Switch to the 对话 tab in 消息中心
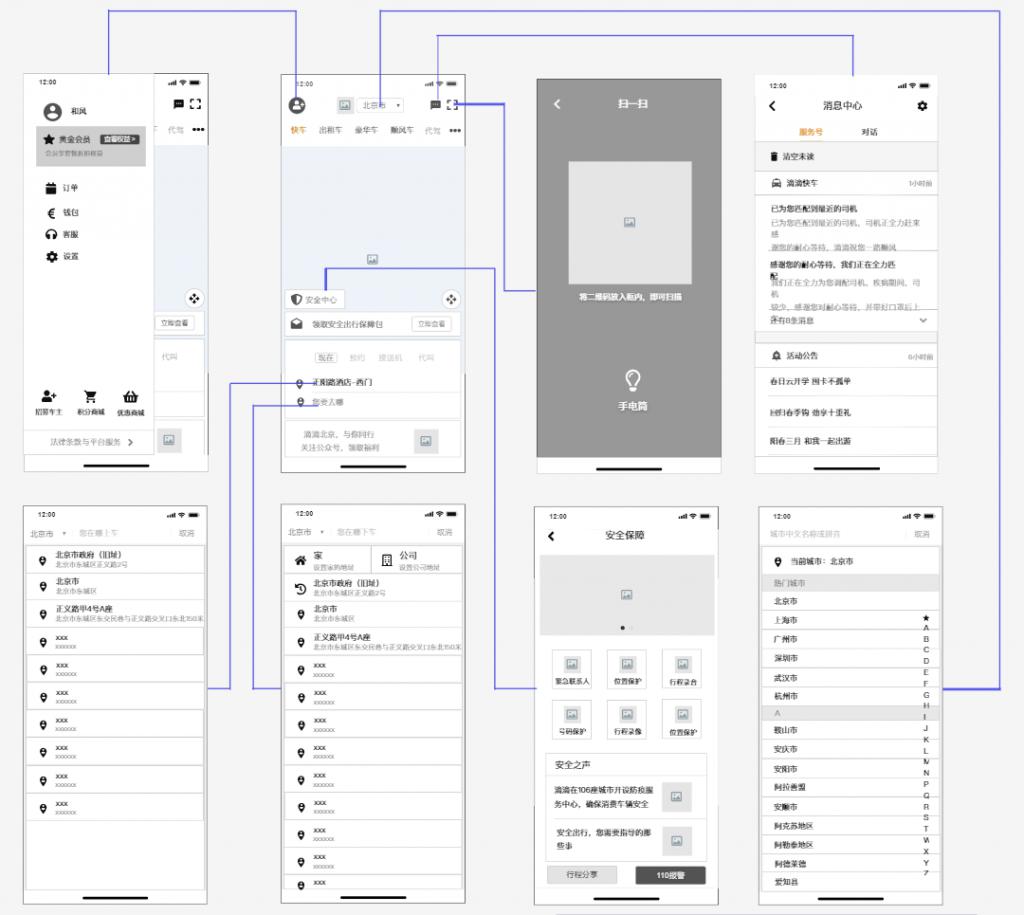The height and width of the screenshot is (915, 1024). (869, 132)
